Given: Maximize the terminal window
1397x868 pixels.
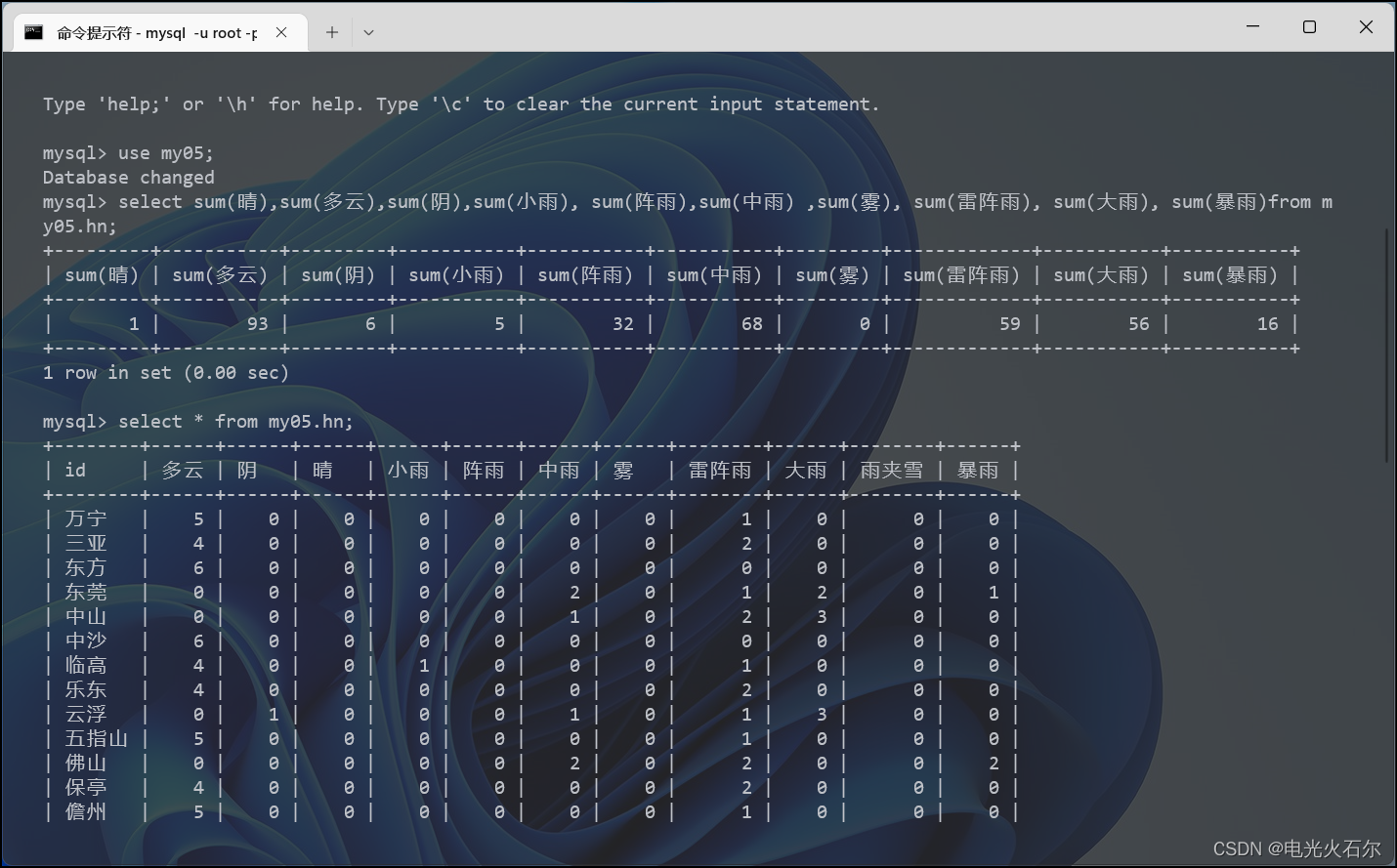Looking at the screenshot, I should (1308, 26).
